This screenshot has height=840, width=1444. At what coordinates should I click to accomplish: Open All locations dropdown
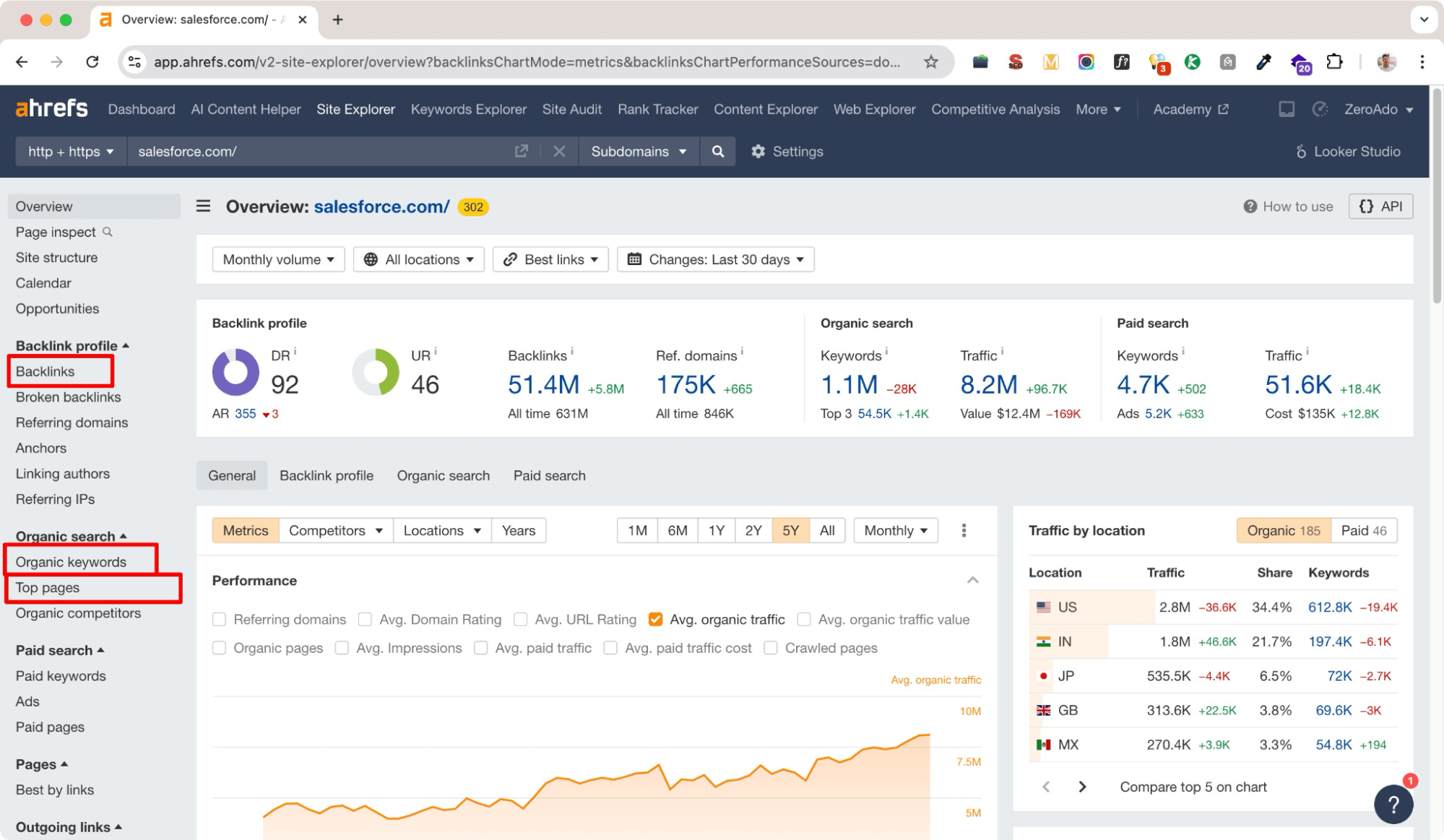[x=419, y=259]
